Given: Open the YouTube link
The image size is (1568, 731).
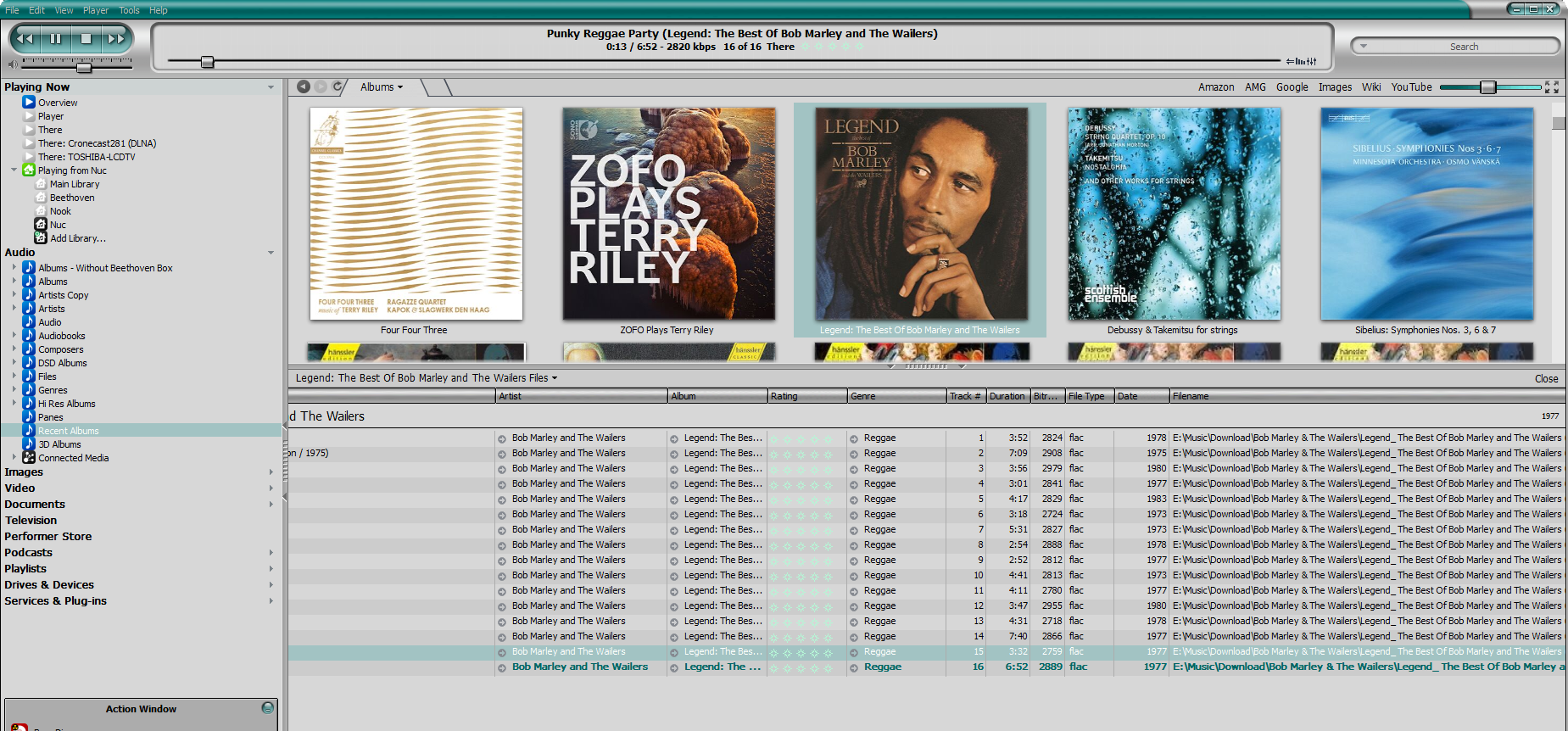Looking at the screenshot, I should (x=1411, y=87).
